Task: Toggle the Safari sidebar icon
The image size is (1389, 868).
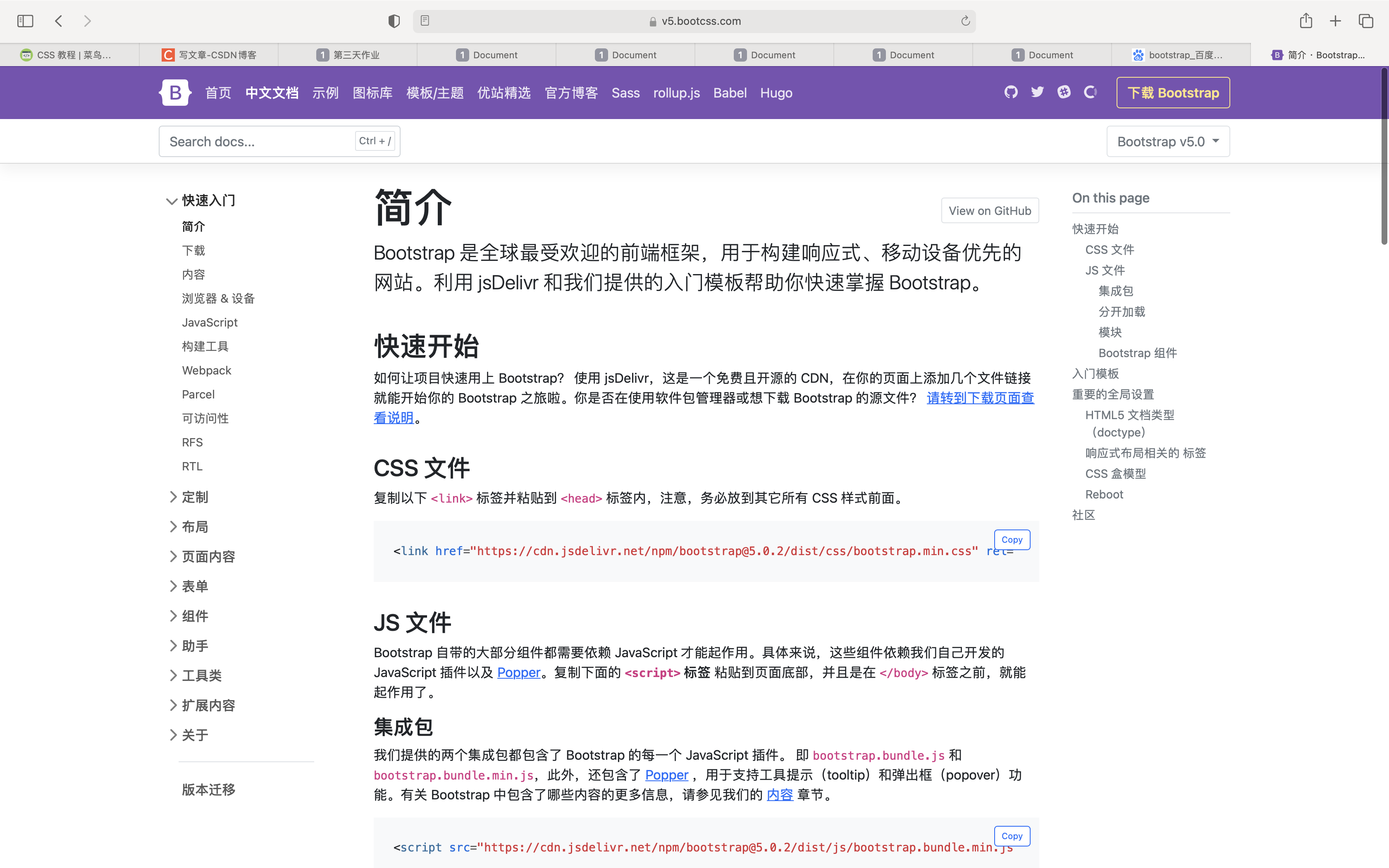Action: pos(25,21)
